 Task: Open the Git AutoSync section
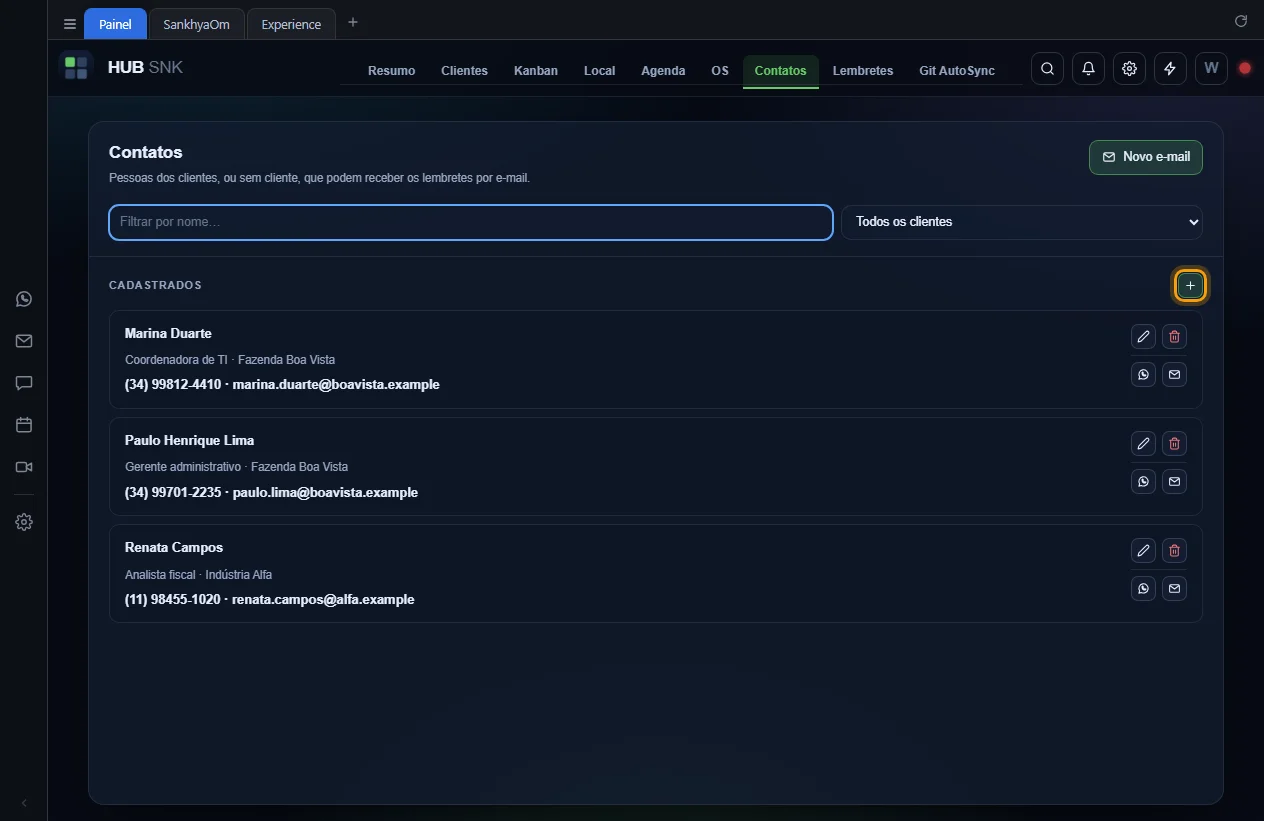tap(957, 70)
